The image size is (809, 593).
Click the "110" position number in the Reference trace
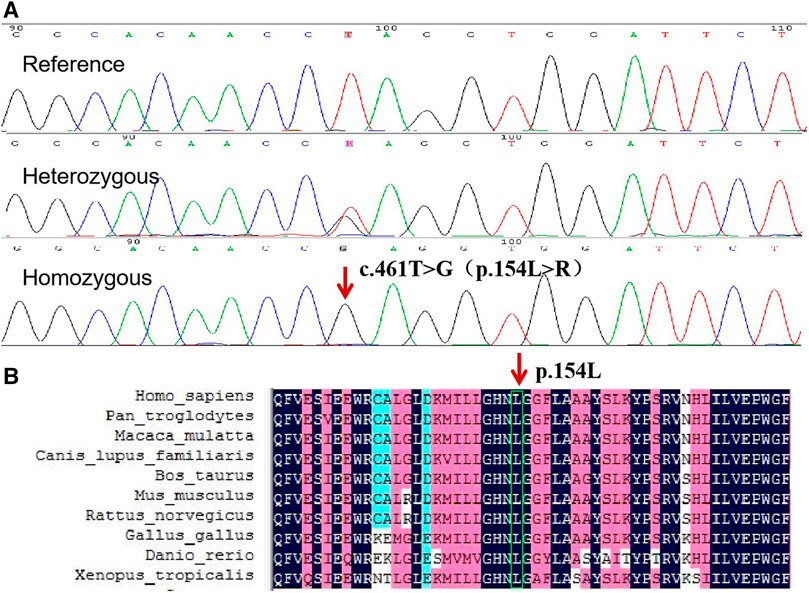pos(781,28)
